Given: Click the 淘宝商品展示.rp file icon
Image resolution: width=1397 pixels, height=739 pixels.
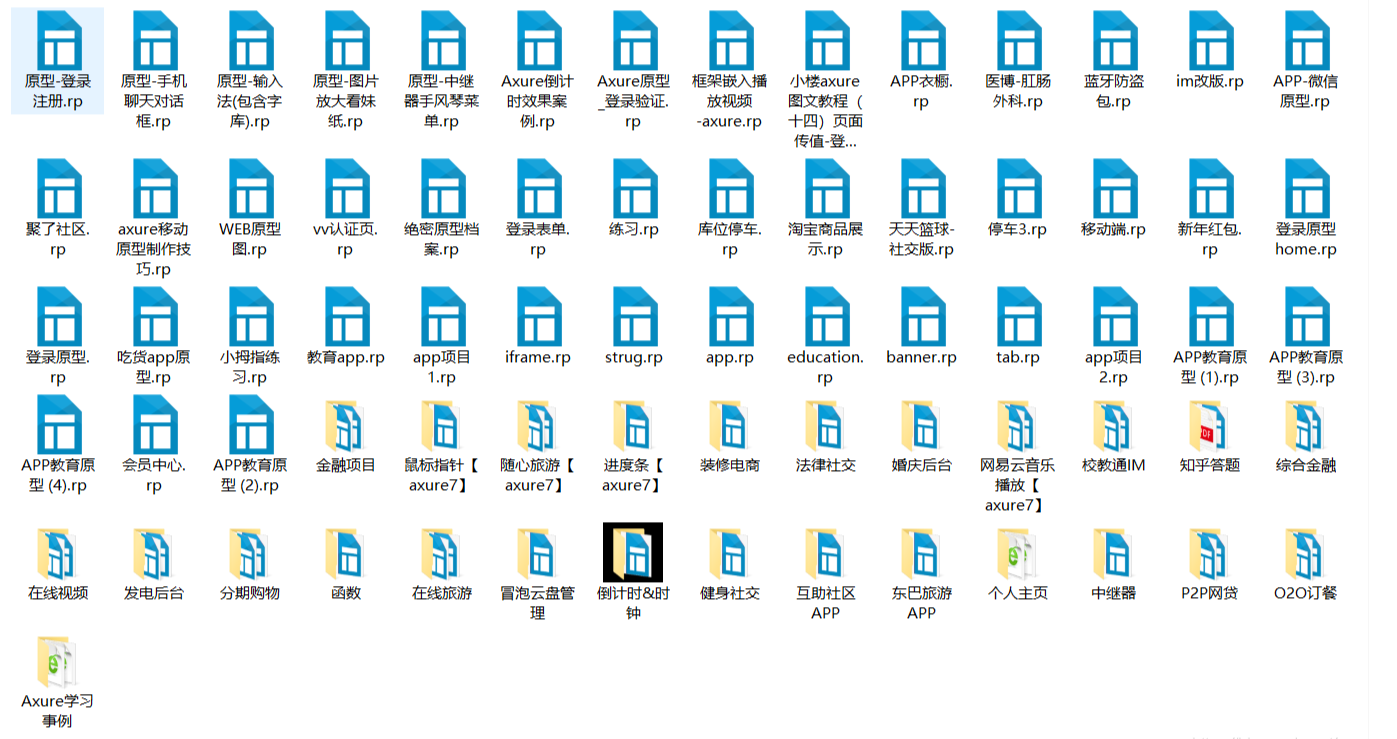Looking at the screenshot, I should (827, 188).
